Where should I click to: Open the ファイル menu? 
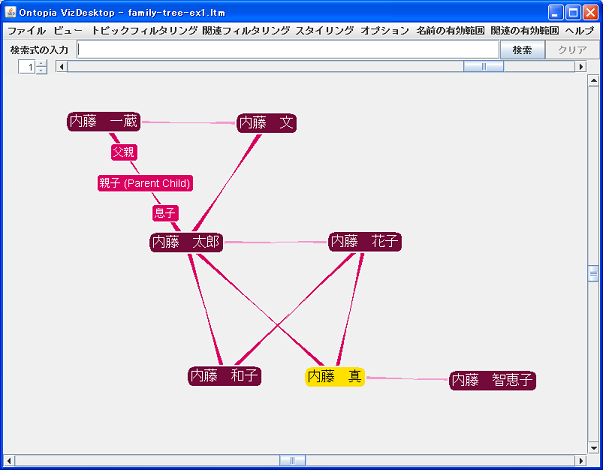point(27,31)
